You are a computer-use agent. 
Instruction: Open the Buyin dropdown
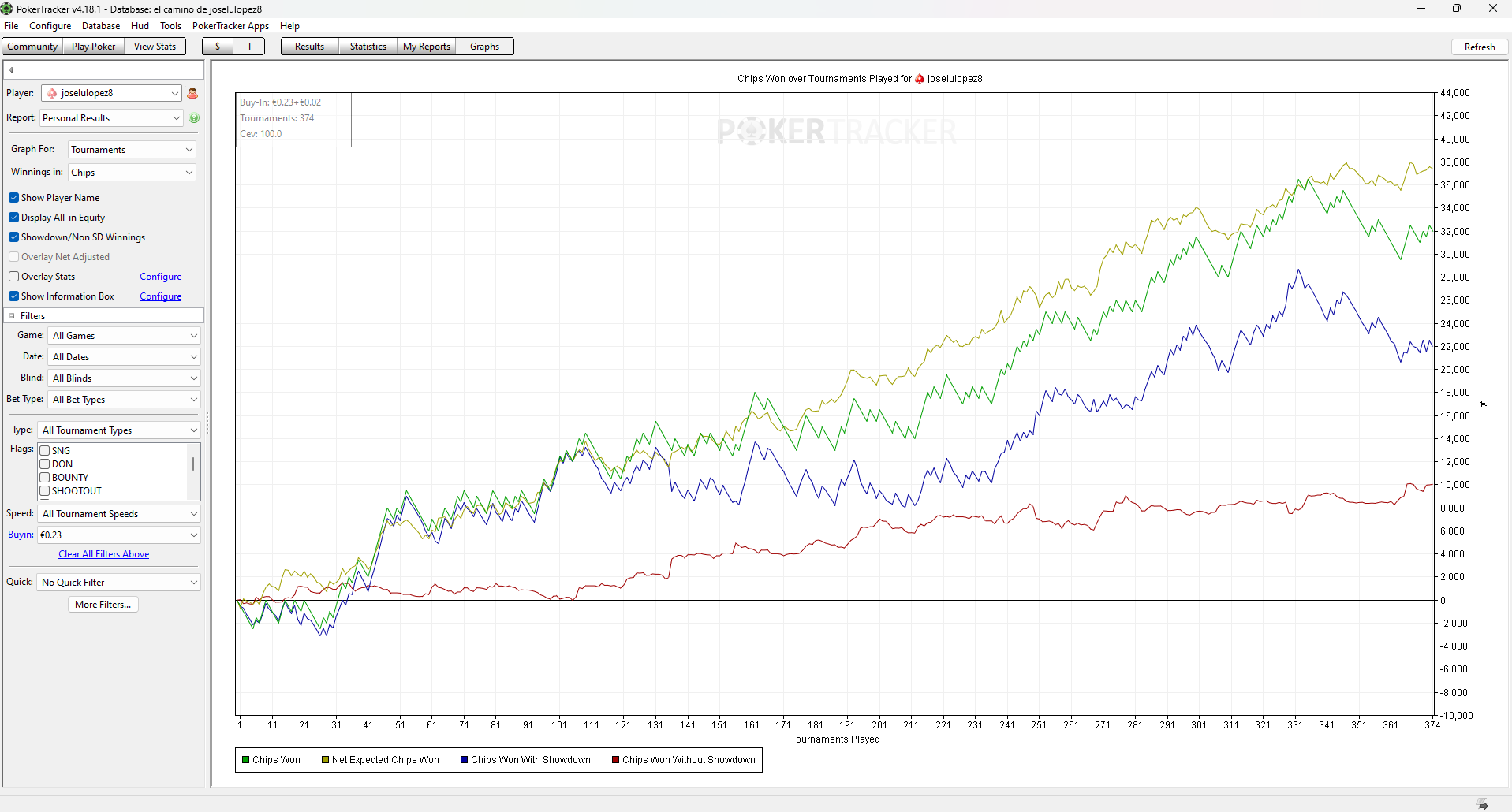pos(119,535)
